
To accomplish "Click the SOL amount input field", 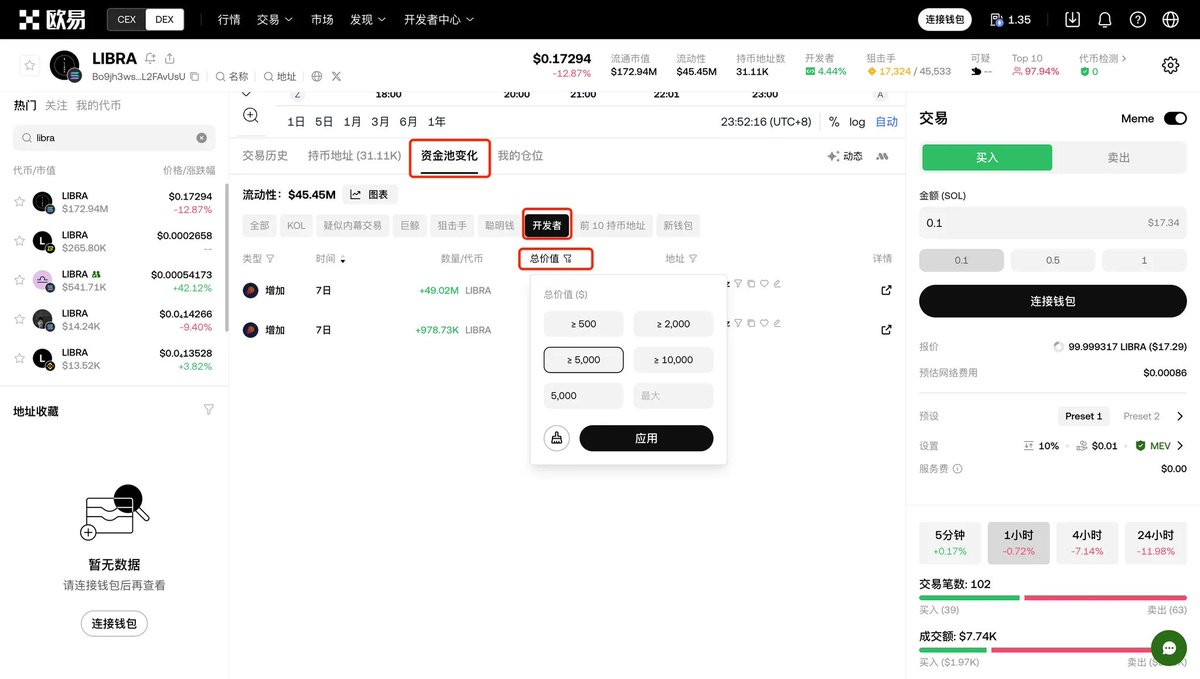I will [1052, 223].
